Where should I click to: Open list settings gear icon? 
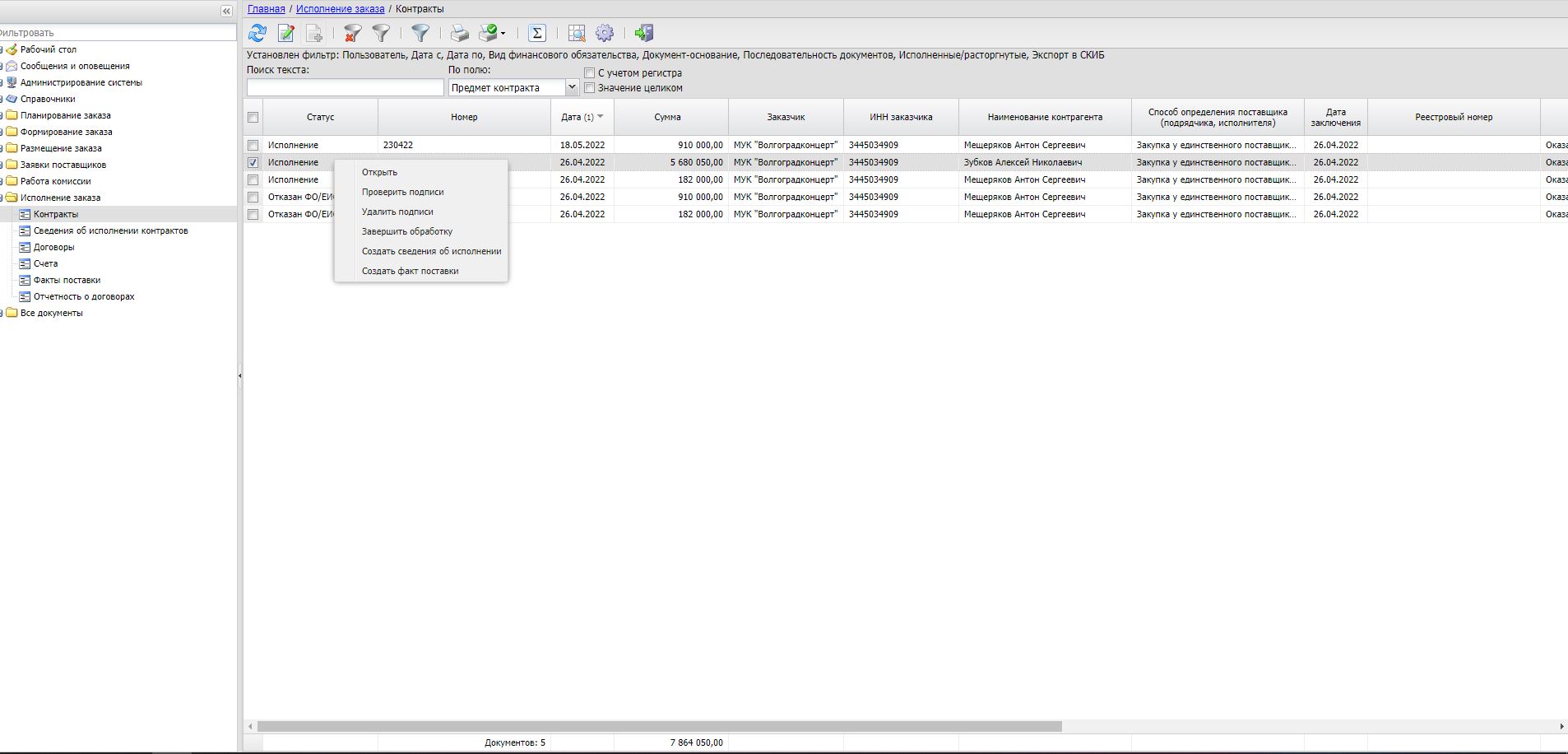(605, 33)
